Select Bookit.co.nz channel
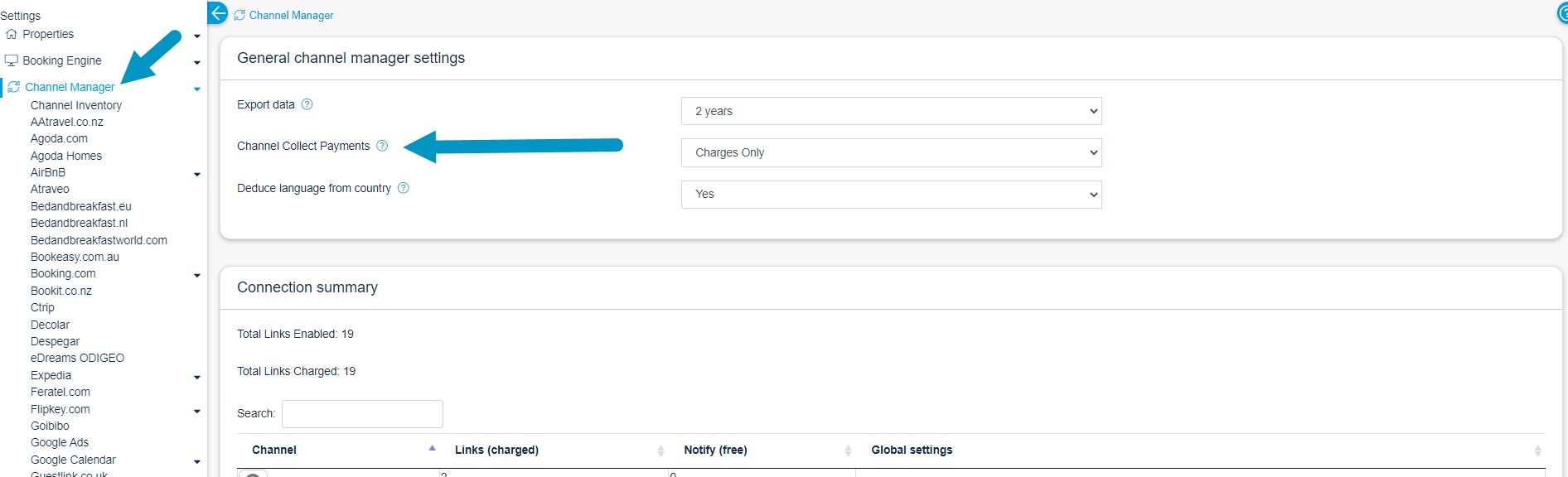 click(x=61, y=291)
